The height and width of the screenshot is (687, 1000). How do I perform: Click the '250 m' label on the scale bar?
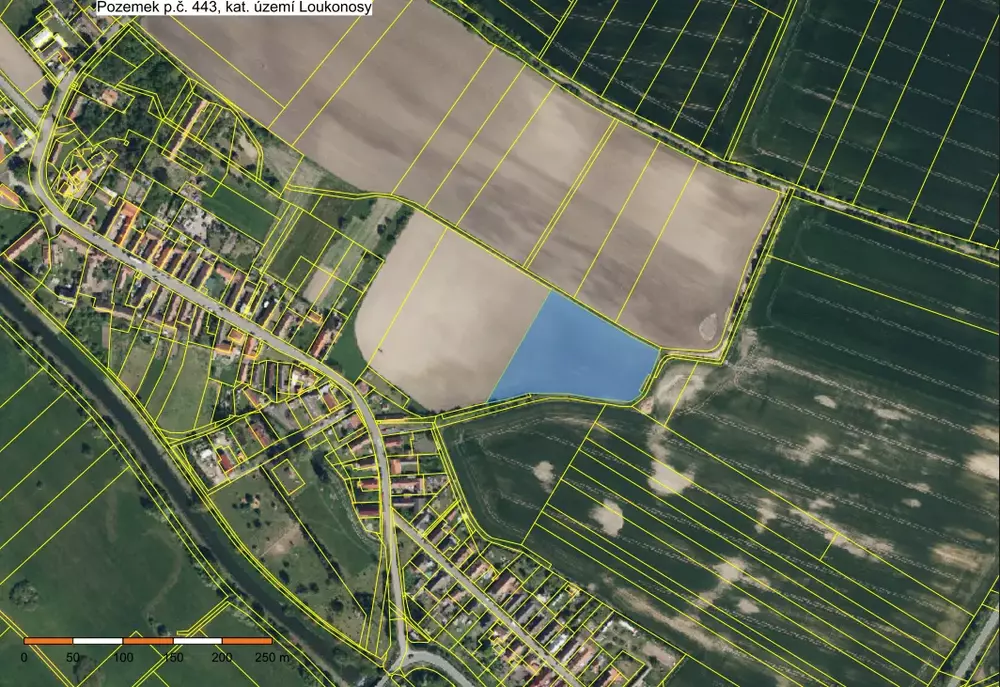click(x=274, y=657)
